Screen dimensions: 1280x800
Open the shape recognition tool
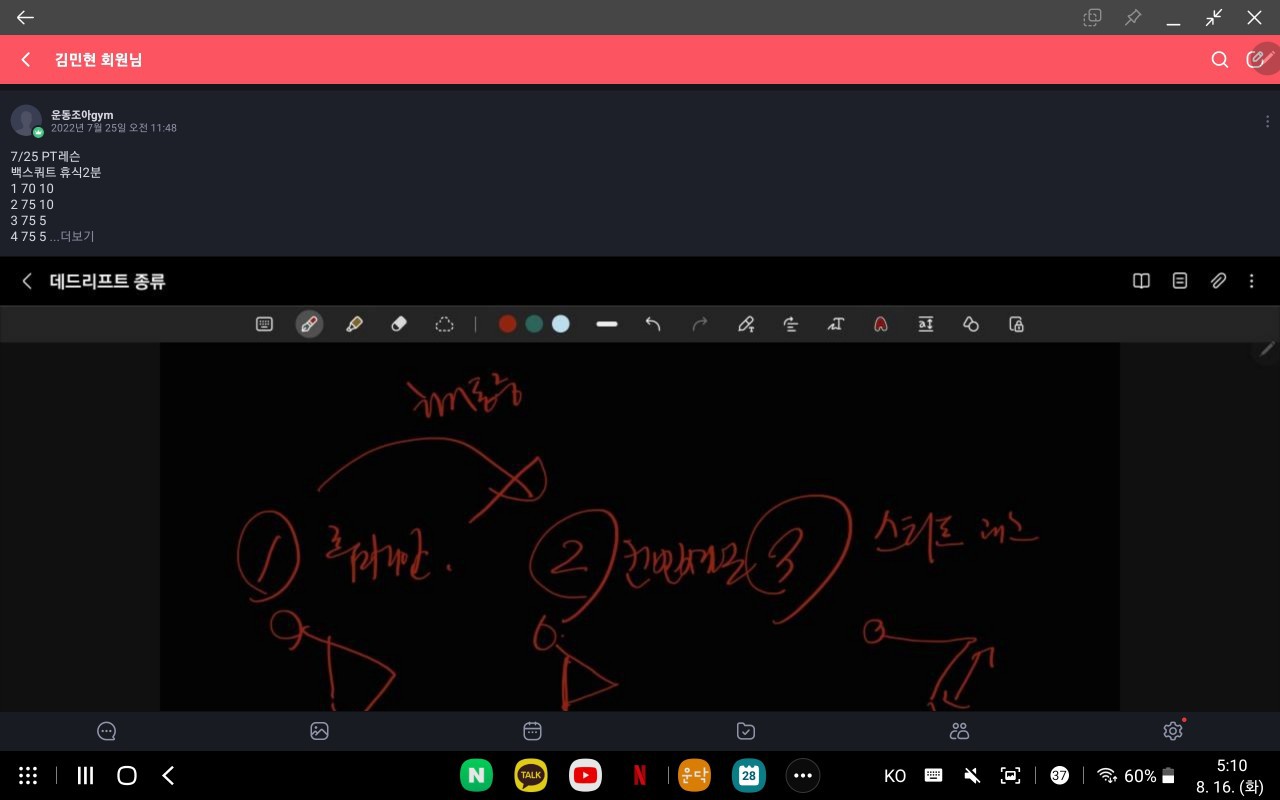click(x=970, y=324)
